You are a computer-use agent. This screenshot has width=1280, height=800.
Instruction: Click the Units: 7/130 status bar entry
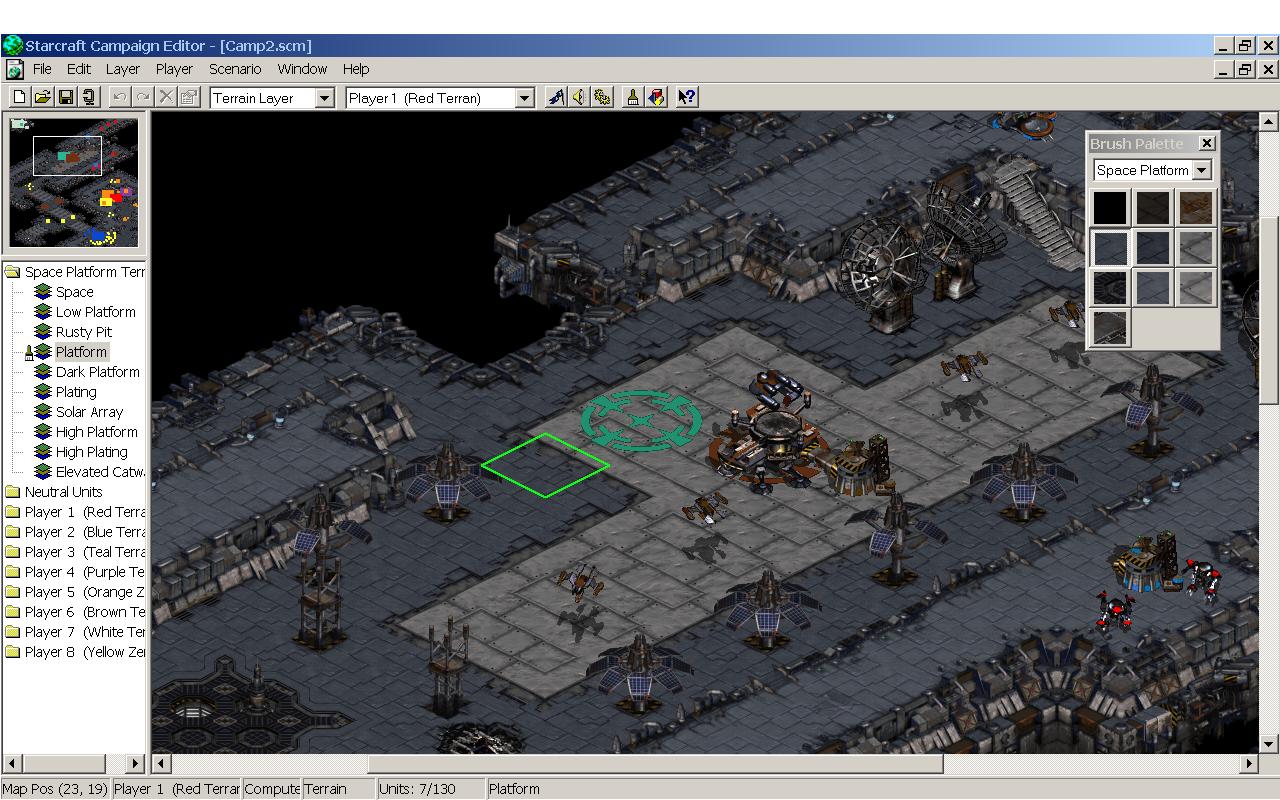coord(430,789)
